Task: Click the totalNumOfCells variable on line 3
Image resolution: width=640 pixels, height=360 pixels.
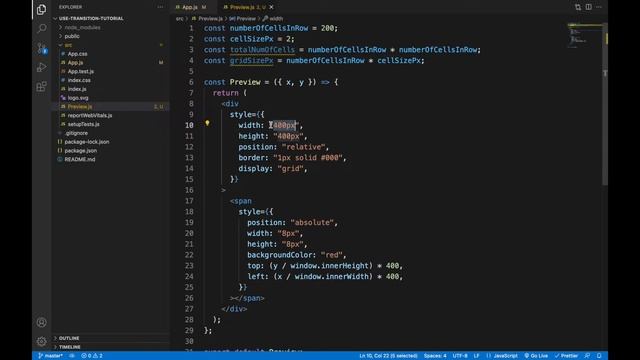Action: click(262, 50)
